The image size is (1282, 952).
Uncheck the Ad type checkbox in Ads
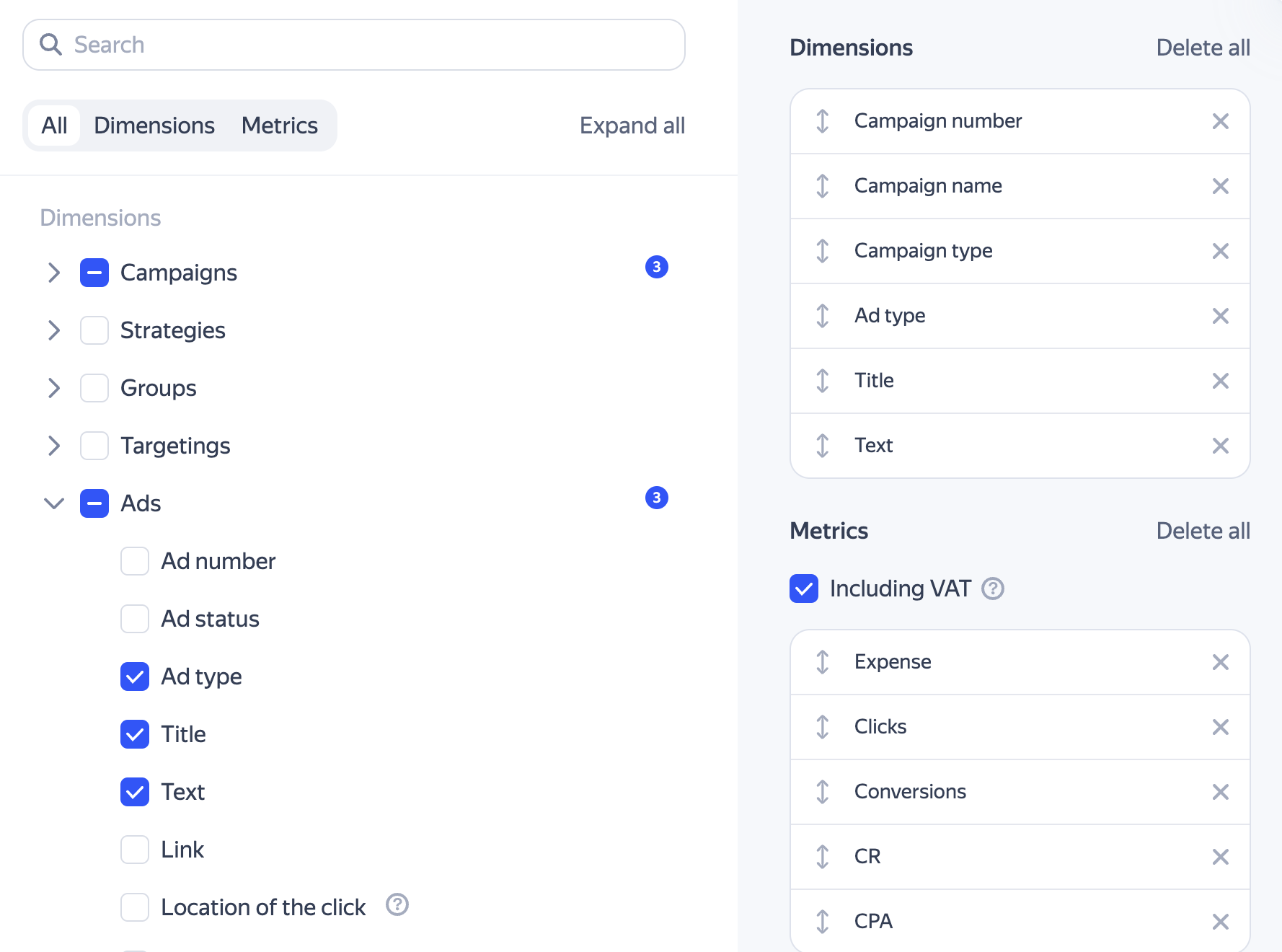[x=135, y=676]
